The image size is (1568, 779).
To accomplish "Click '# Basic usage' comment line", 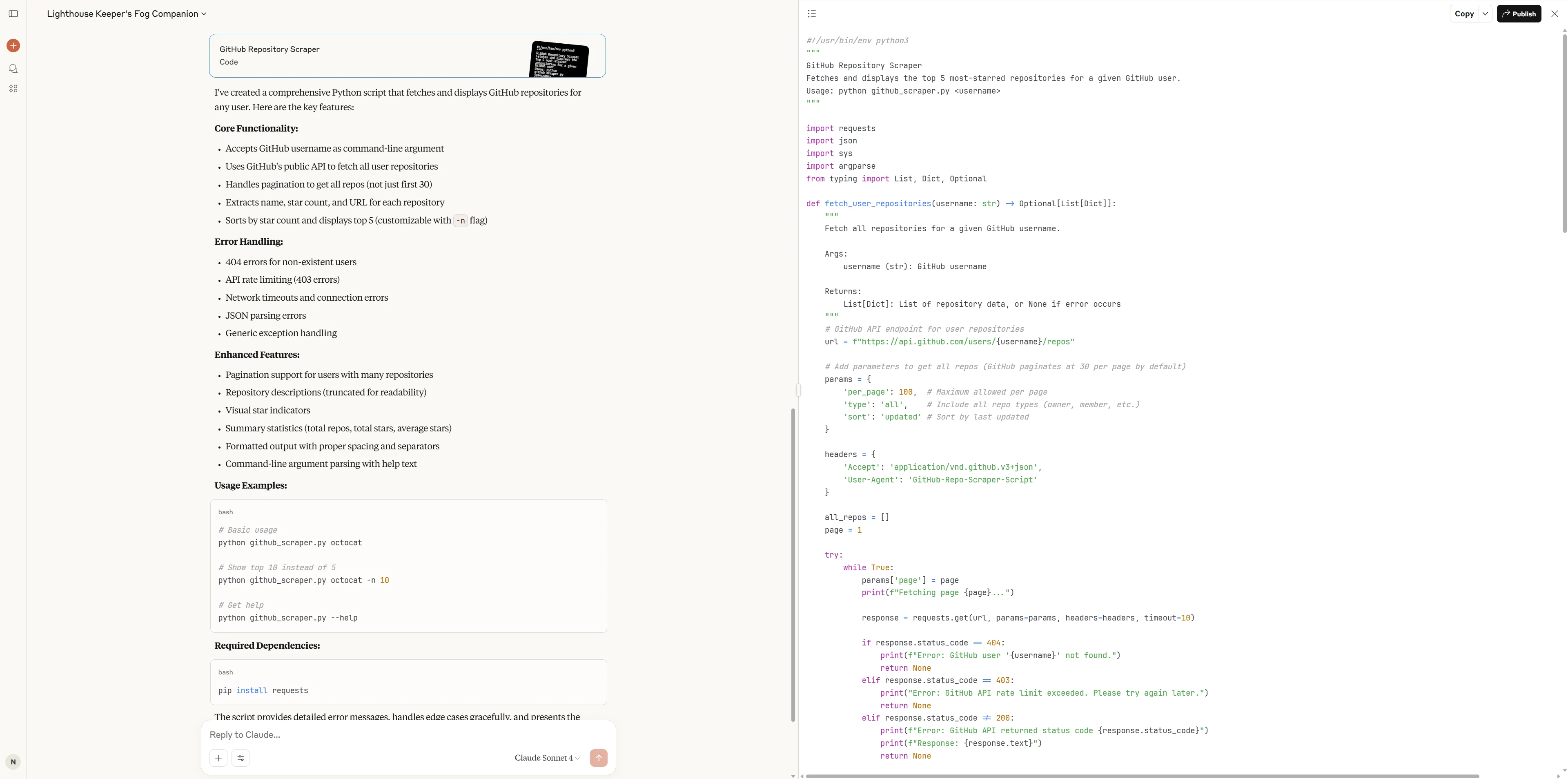I will 248,530.
